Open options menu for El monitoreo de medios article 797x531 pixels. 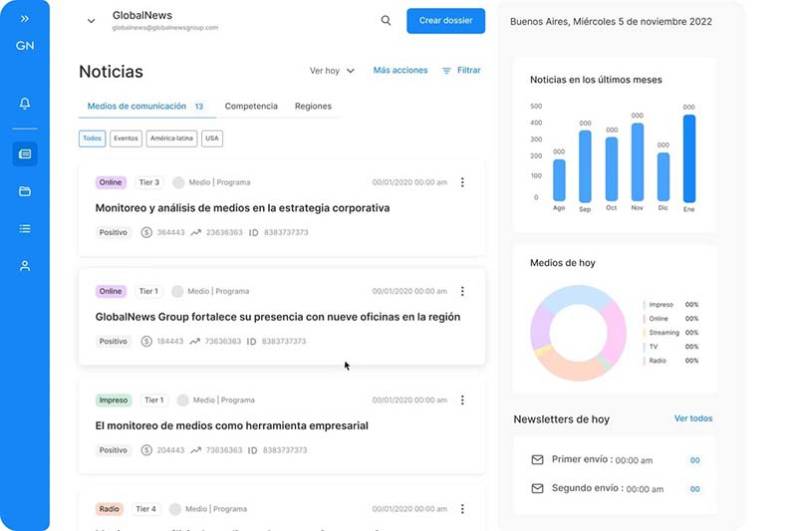point(462,400)
